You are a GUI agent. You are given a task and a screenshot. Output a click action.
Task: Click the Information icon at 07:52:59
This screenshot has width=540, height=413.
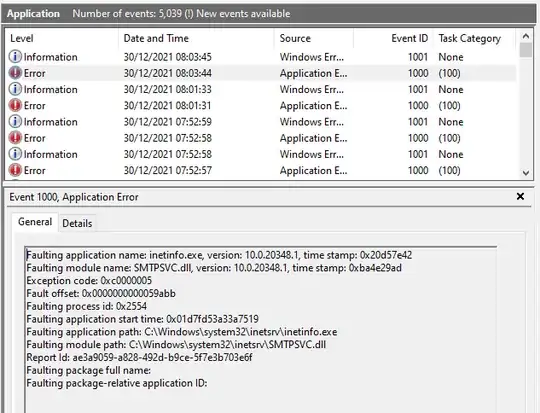point(15,121)
